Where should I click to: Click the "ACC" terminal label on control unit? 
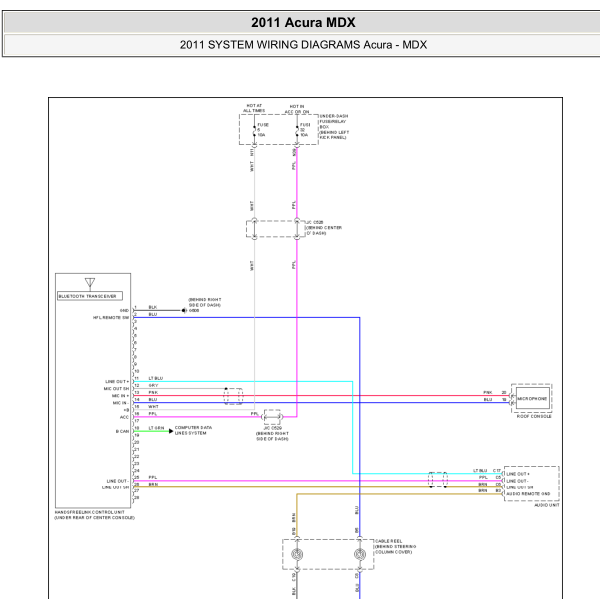click(x=124, y=417)
